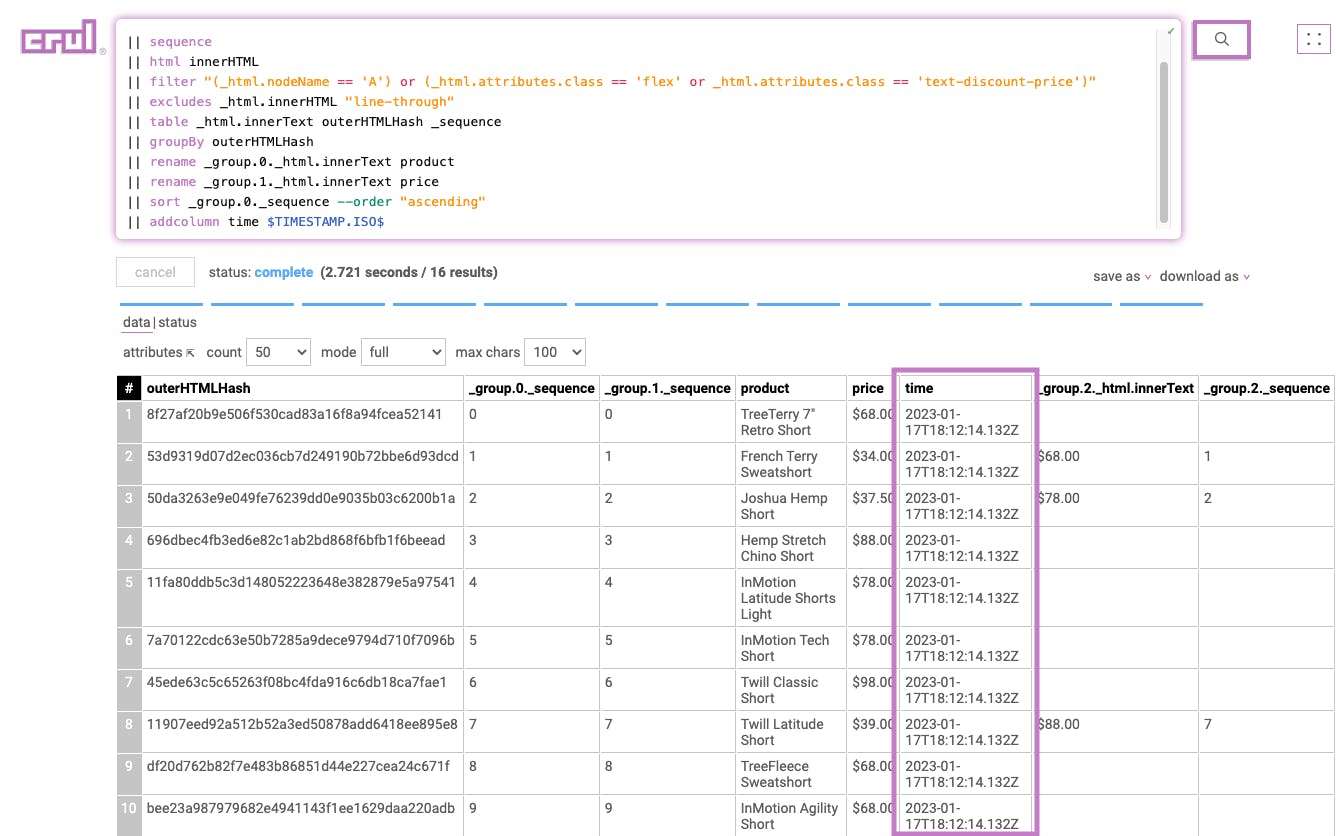Click the time column header

coord(965,388)
